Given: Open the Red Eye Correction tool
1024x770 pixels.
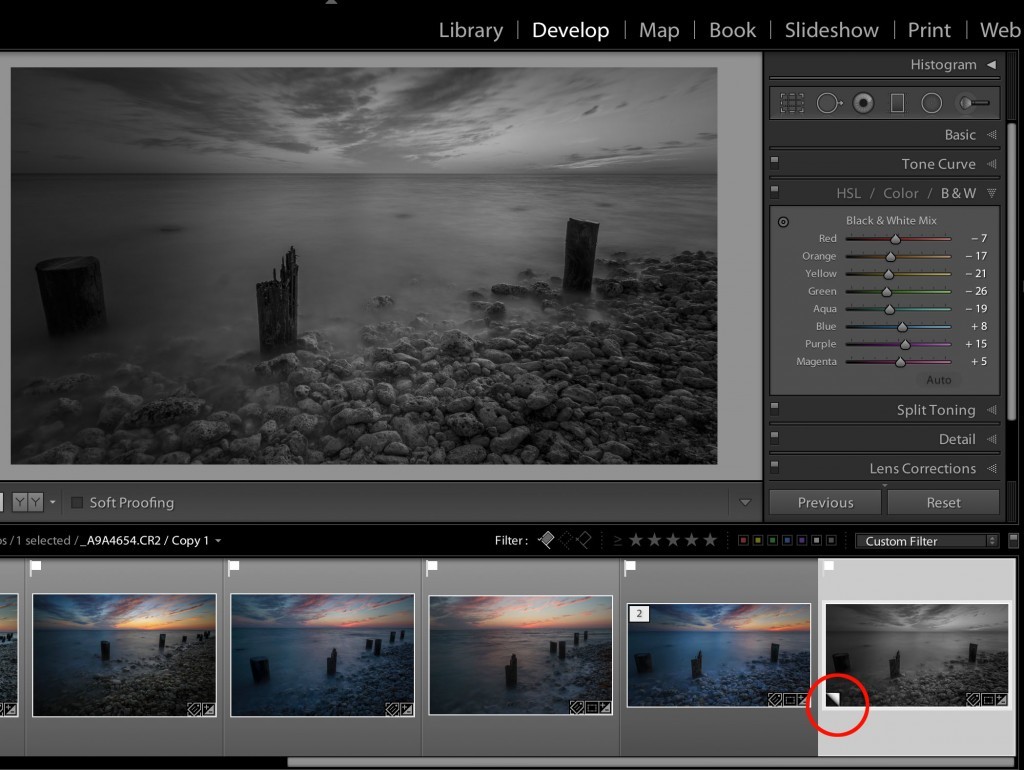Looking at the screenshot, I should coord(865,102).
